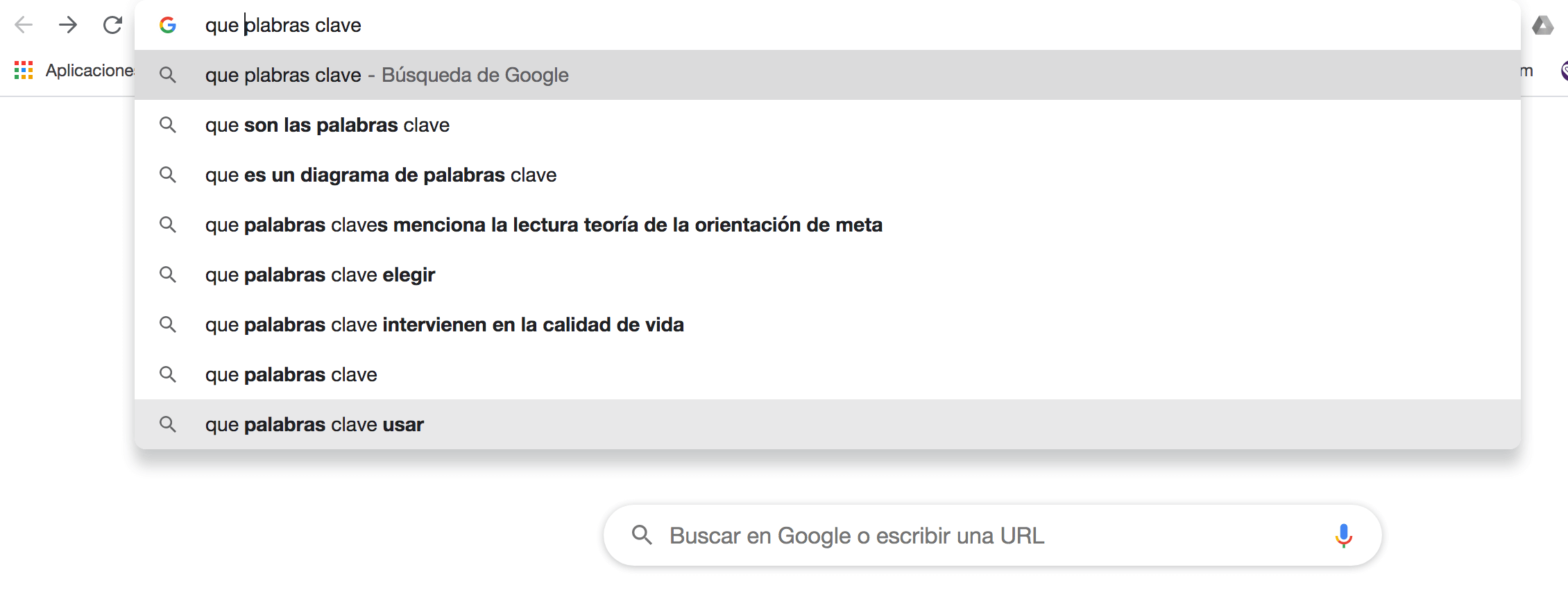The width and height of the screenshot is (1568, 599).
Task: Select suggestion 'que palabras clave elegir'
Action: [320, 275]
